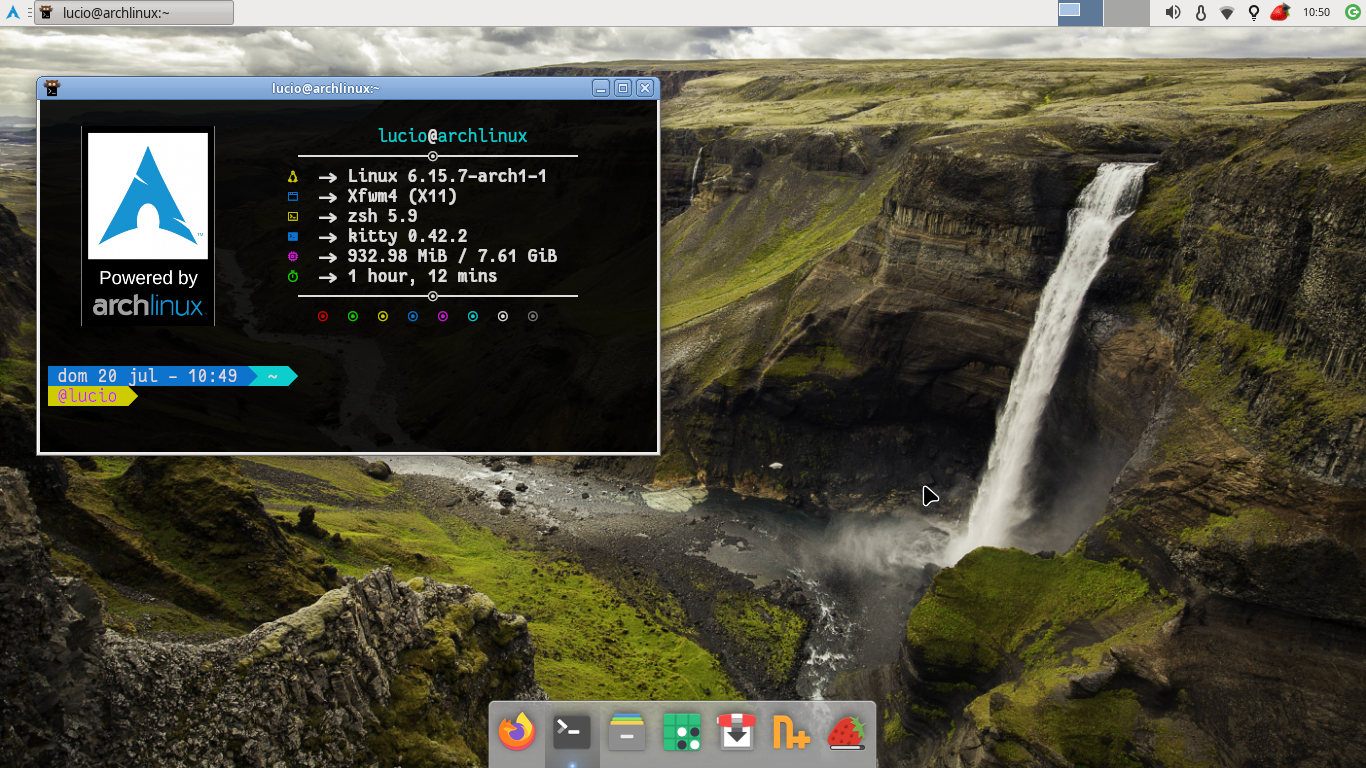Click the blue color dot in terminal

[x=413, y=316]
